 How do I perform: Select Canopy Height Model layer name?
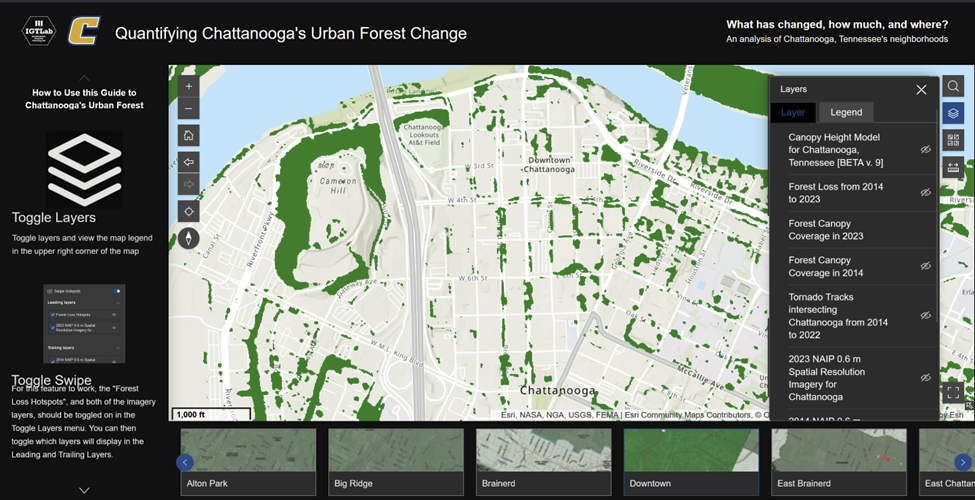click(836, 150)
